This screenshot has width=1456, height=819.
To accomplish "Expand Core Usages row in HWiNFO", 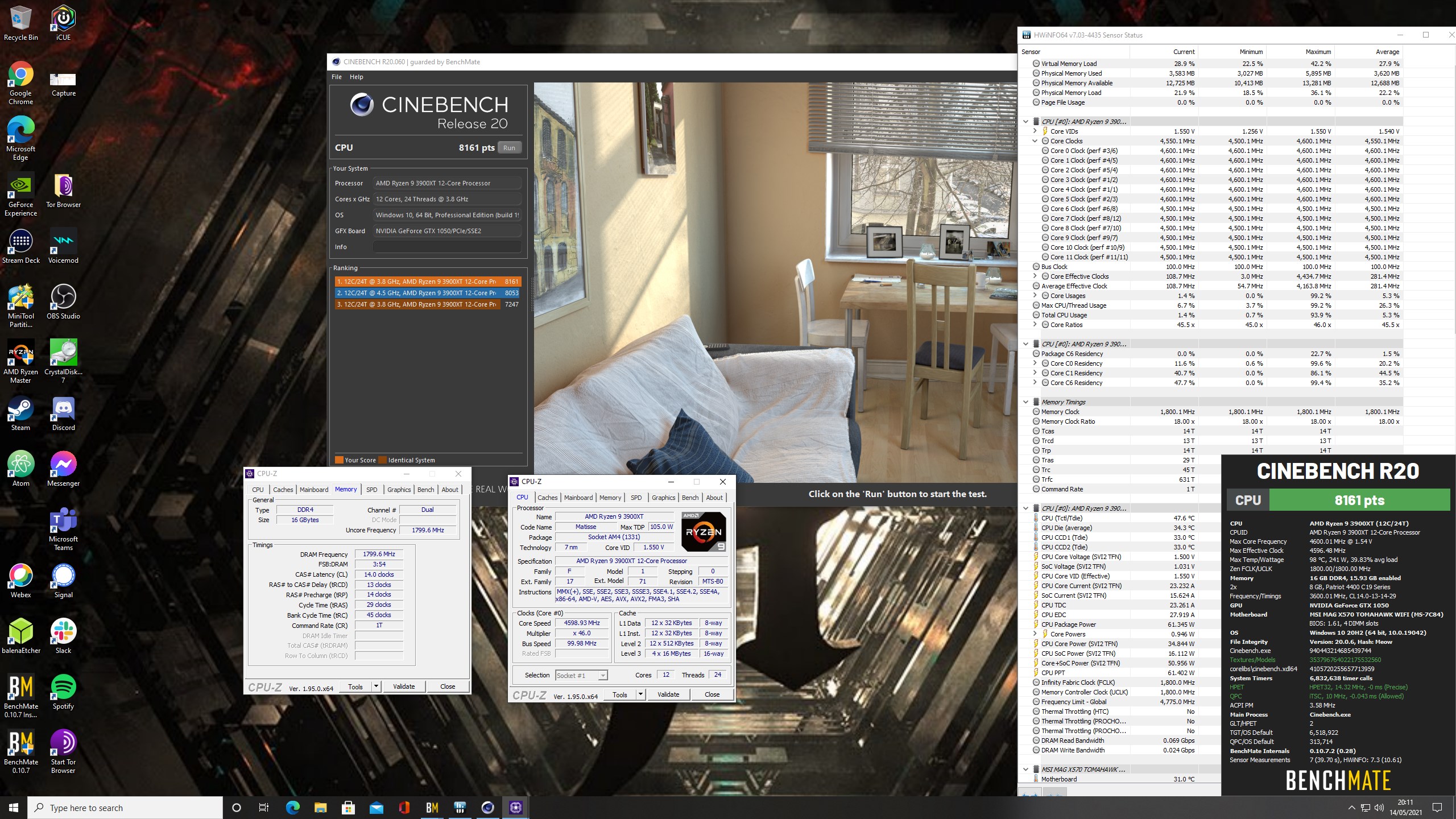I will pyautogui.click(x=1035, y=296).
